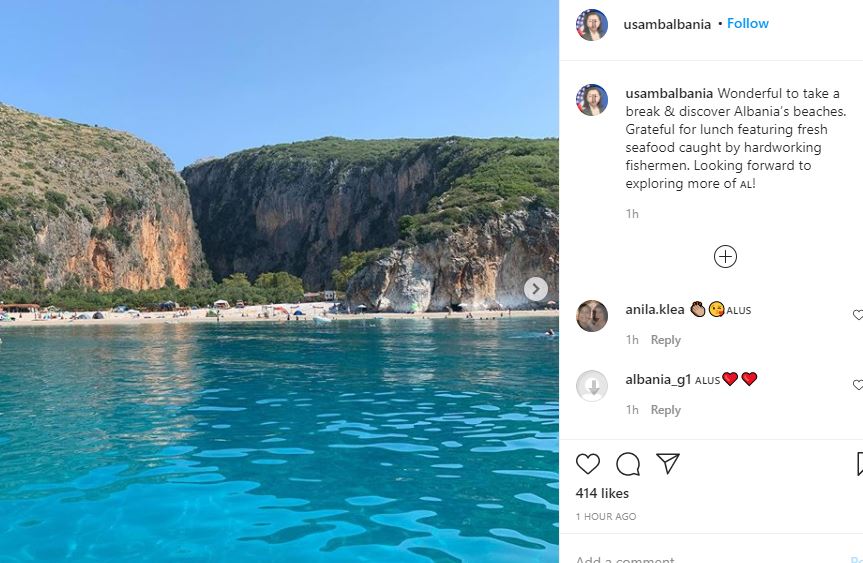The width and height of the screenshot is (863, 563).
Task: Go to next photo using right chevron
Action: [536, 289]
